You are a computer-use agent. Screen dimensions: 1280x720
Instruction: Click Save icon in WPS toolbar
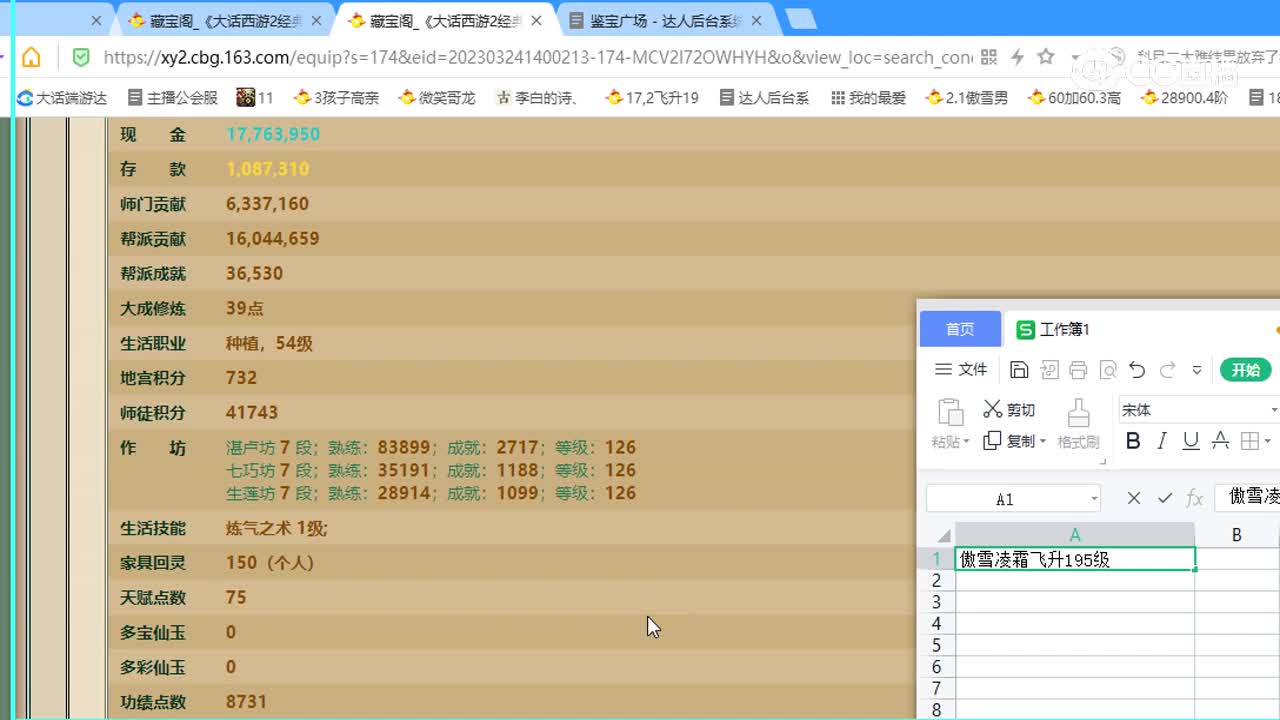point(1019,370)
